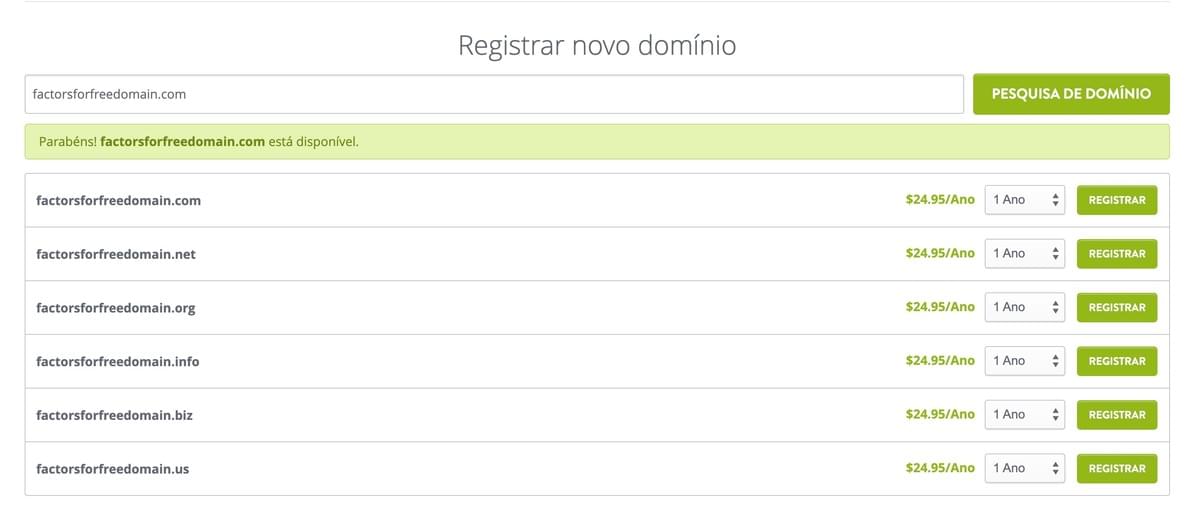The width and height of the screenshot is (1200, 506).
Task: Register the factorsforfreedomain.org domain
Action: (1116, 307)
